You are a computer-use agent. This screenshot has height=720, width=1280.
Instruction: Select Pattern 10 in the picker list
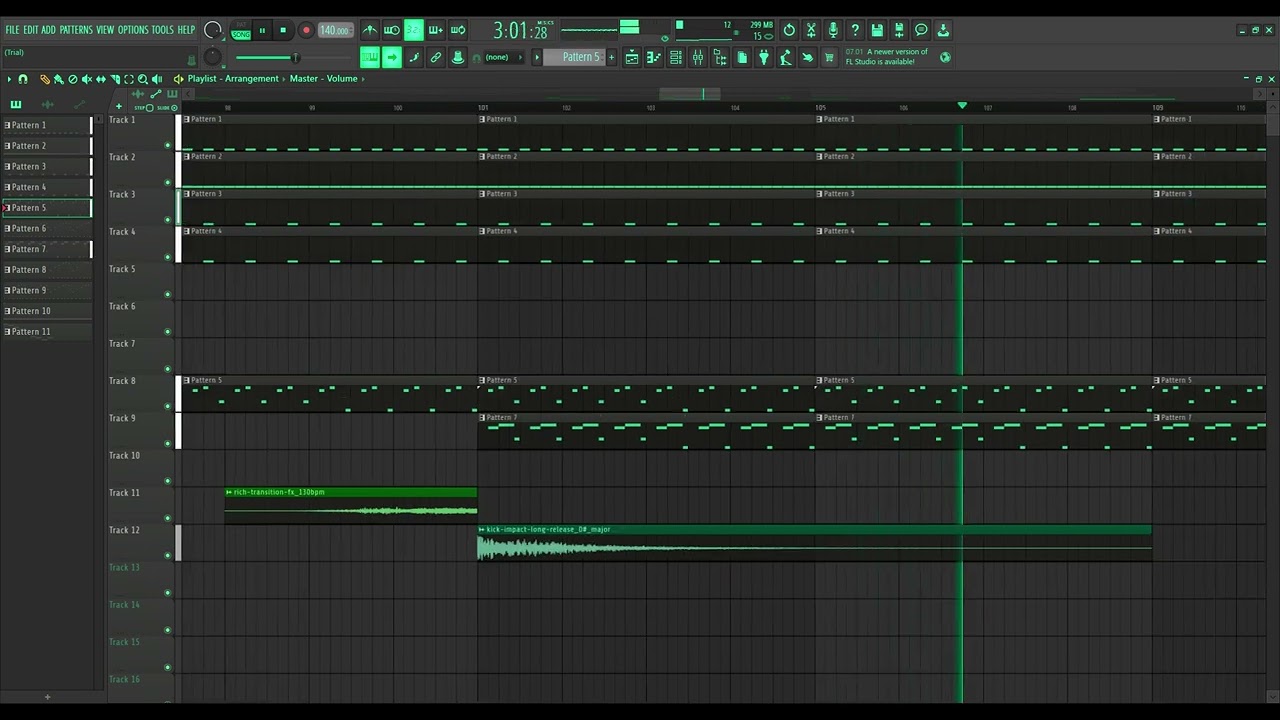point(47,311)
